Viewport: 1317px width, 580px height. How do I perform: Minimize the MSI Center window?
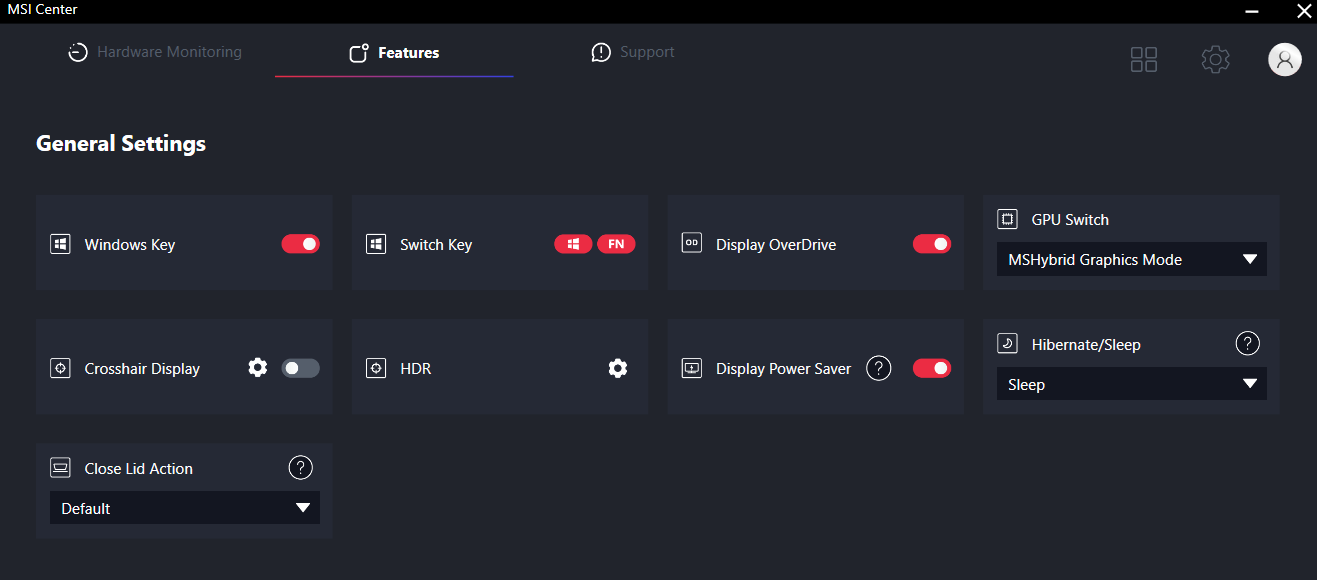1253,11
